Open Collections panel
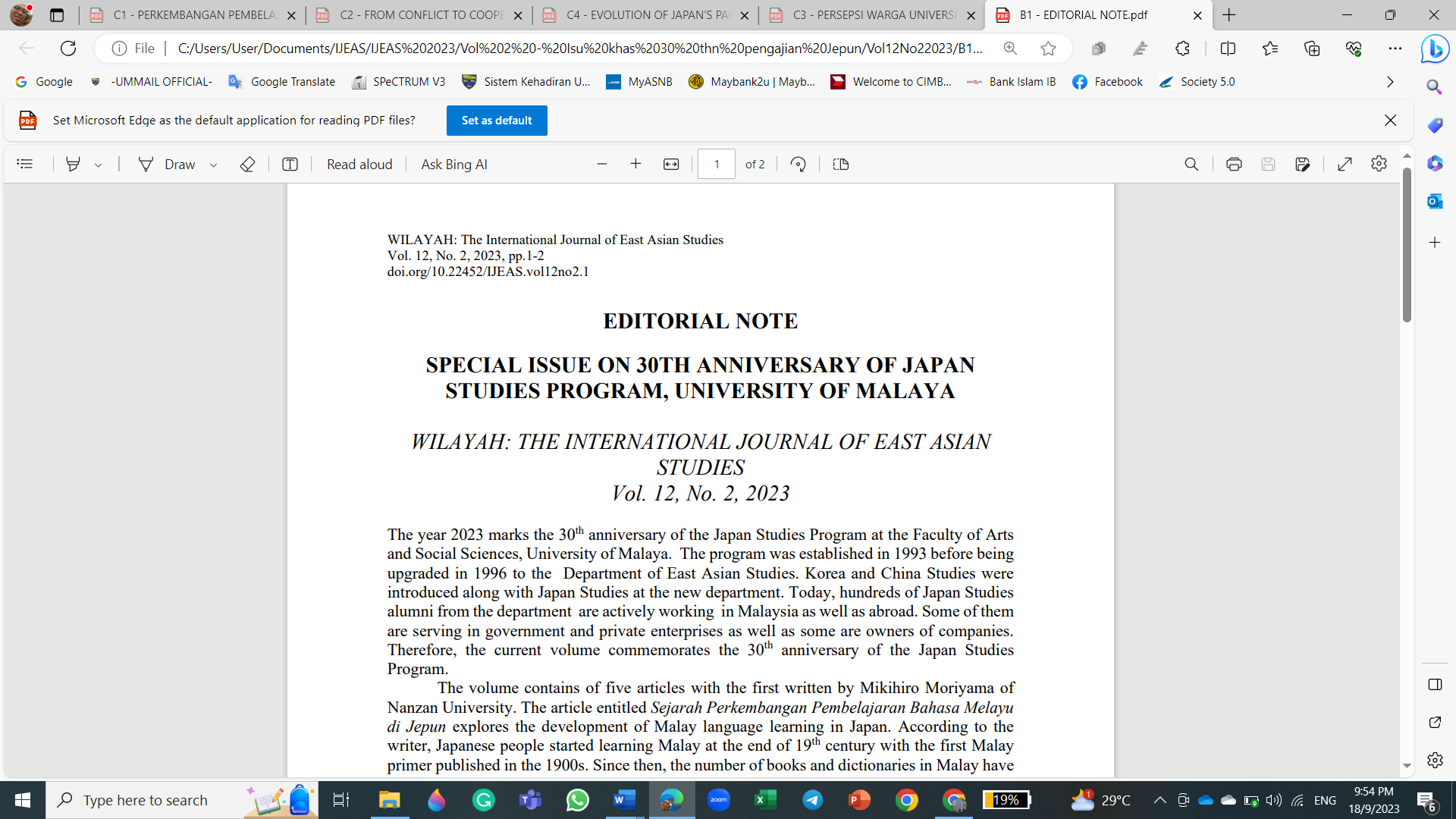The height and width of the screenshot is (819, 1456). [x=1312, y=49]
